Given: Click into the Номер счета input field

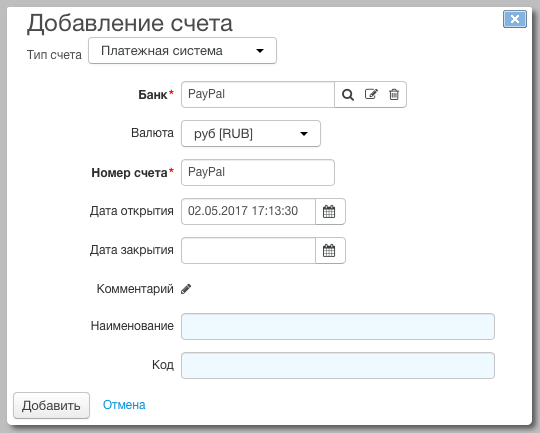Looking at the screenshot, I should pos(258,172).
